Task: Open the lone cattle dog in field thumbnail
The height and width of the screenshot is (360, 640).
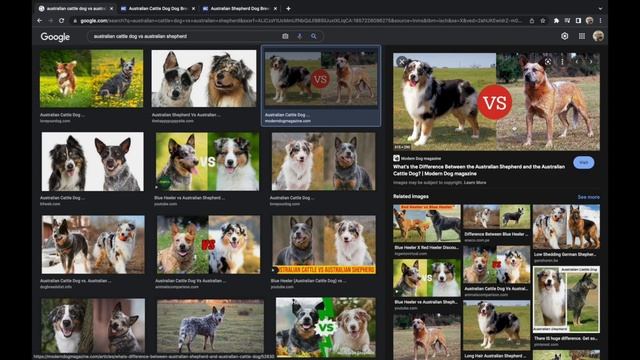Action: pyautogui.click(x=210, y=327)
